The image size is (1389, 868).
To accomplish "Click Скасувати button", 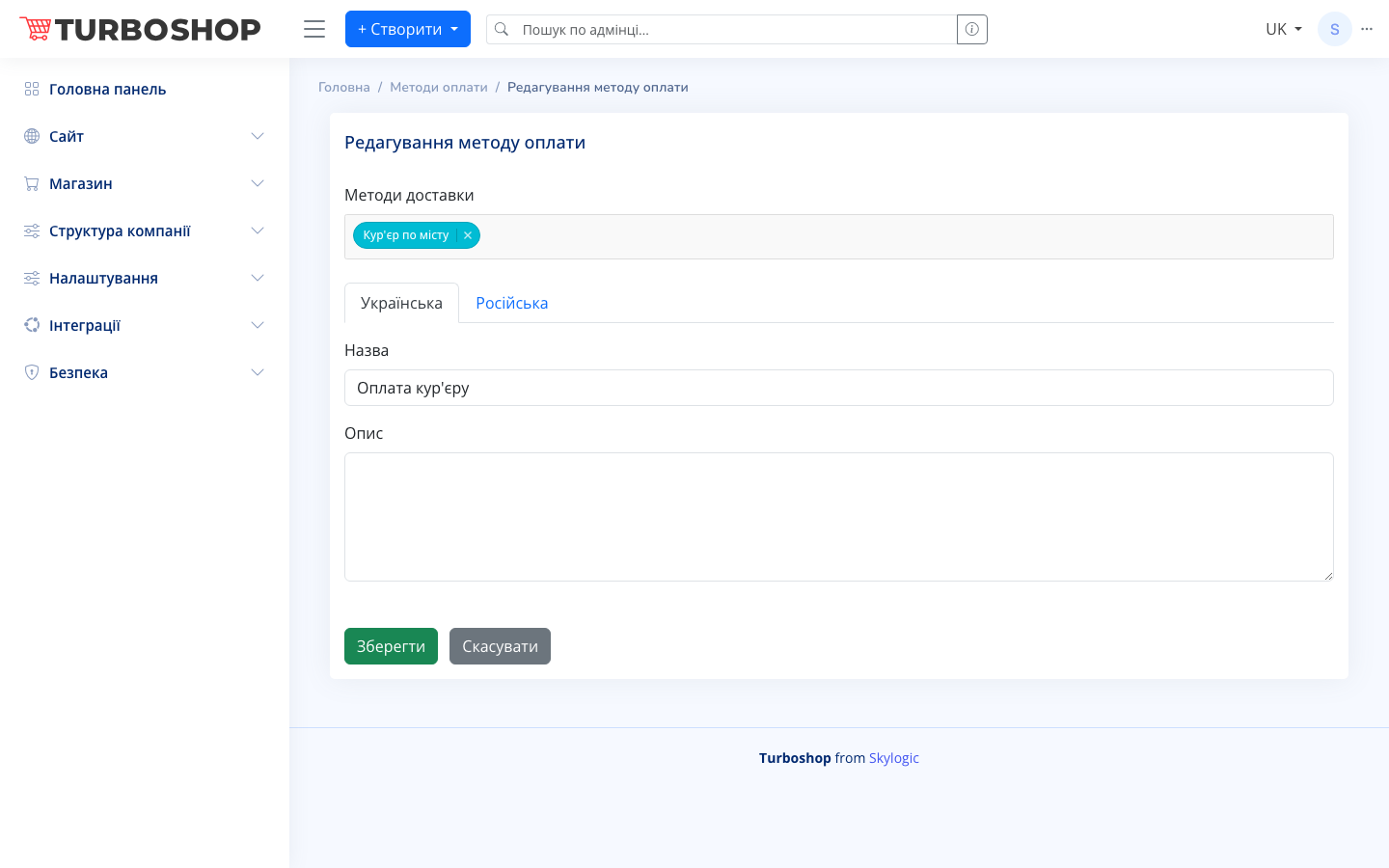I will click(x=500, y=646).
